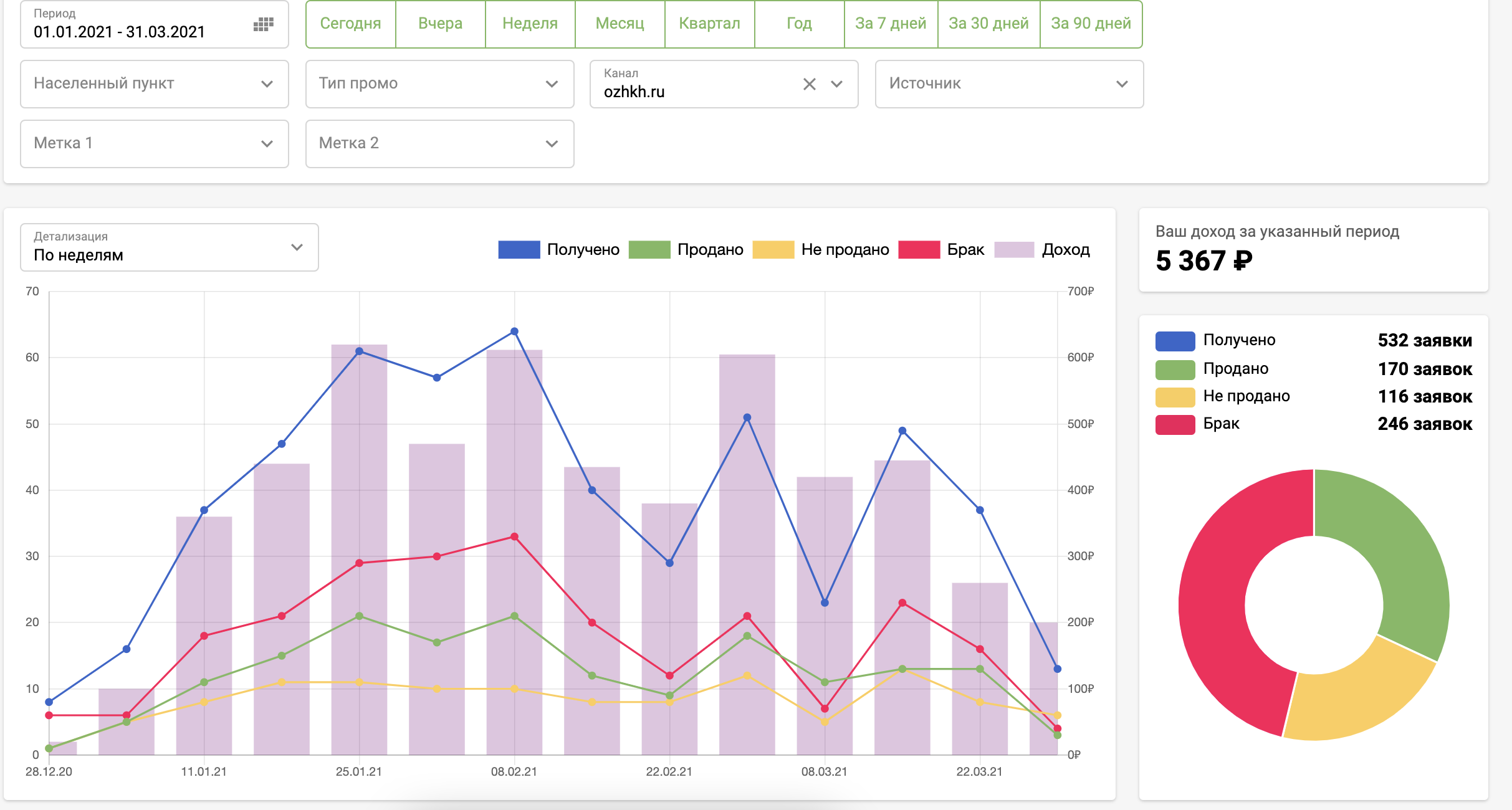Click the За 30 дней button

pyautogui.click(x=988, y=24)
